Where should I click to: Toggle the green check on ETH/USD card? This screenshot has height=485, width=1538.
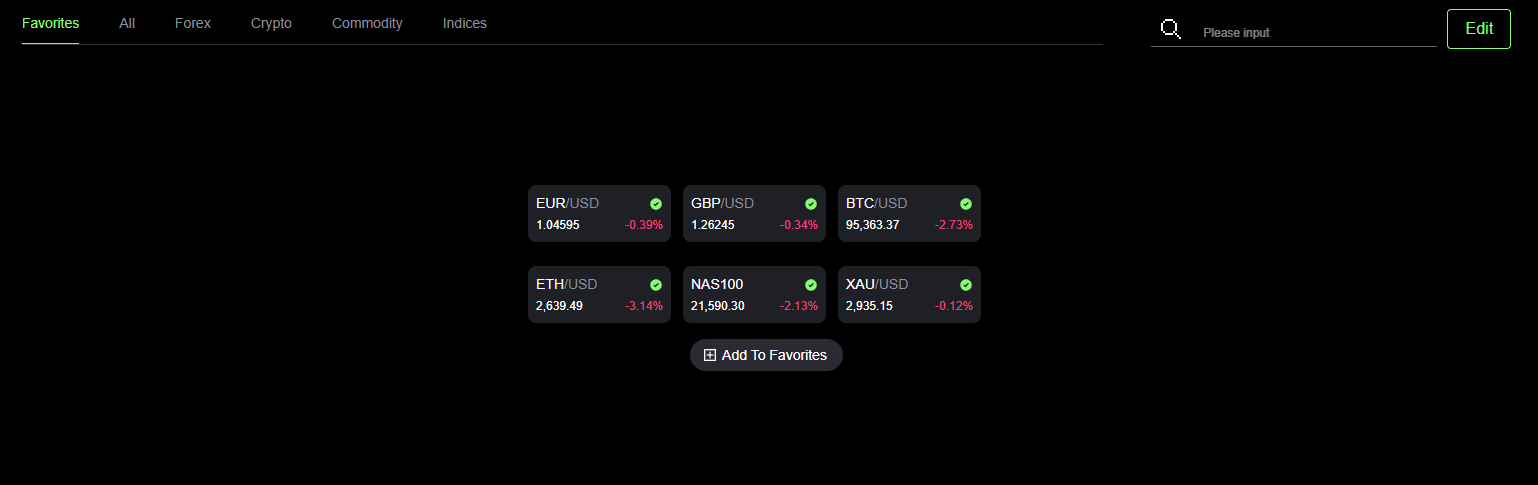click(656, 284)
